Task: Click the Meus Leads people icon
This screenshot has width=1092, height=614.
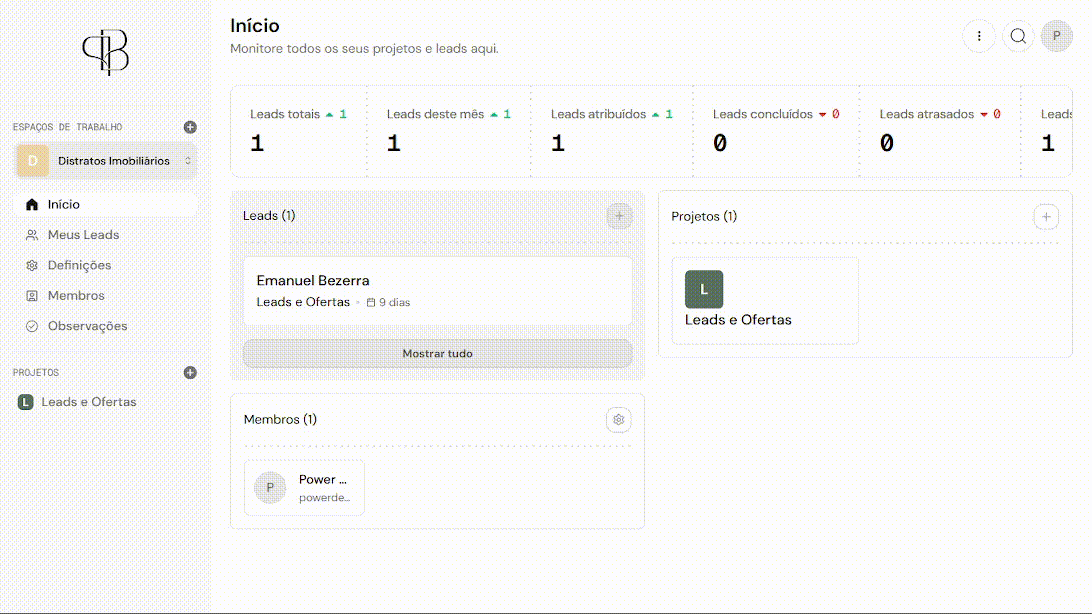Action: coord(30,234)
